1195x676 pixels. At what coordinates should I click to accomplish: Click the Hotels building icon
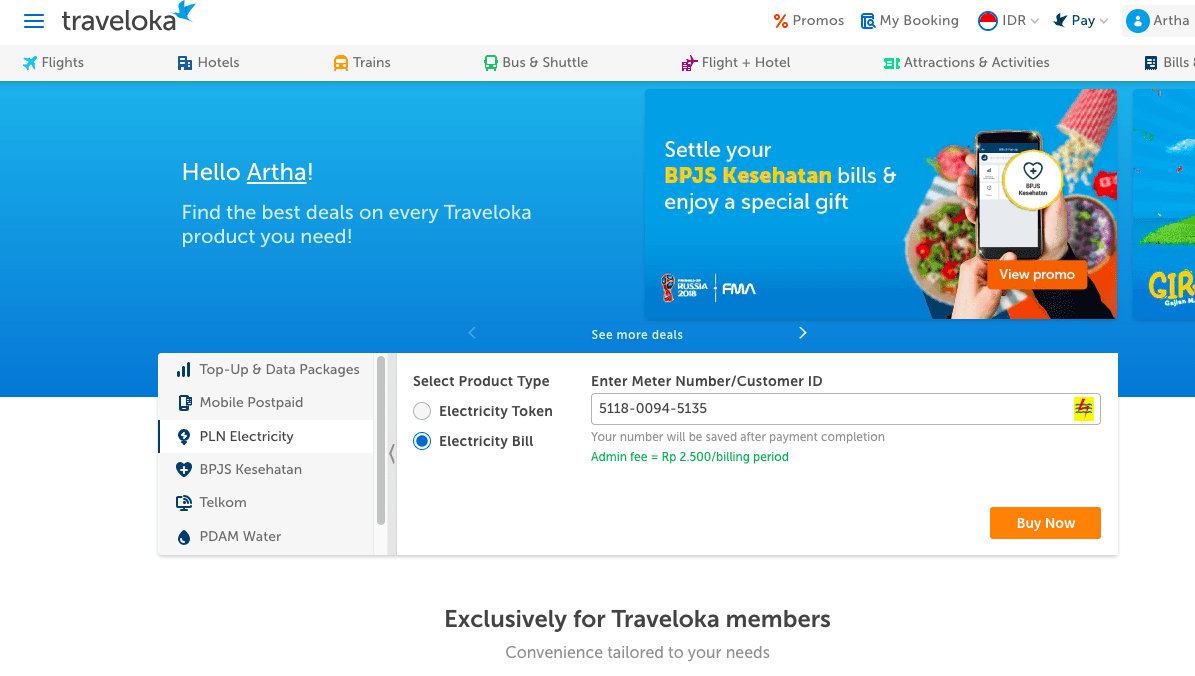pyautogui.click(x=184, y=63)
